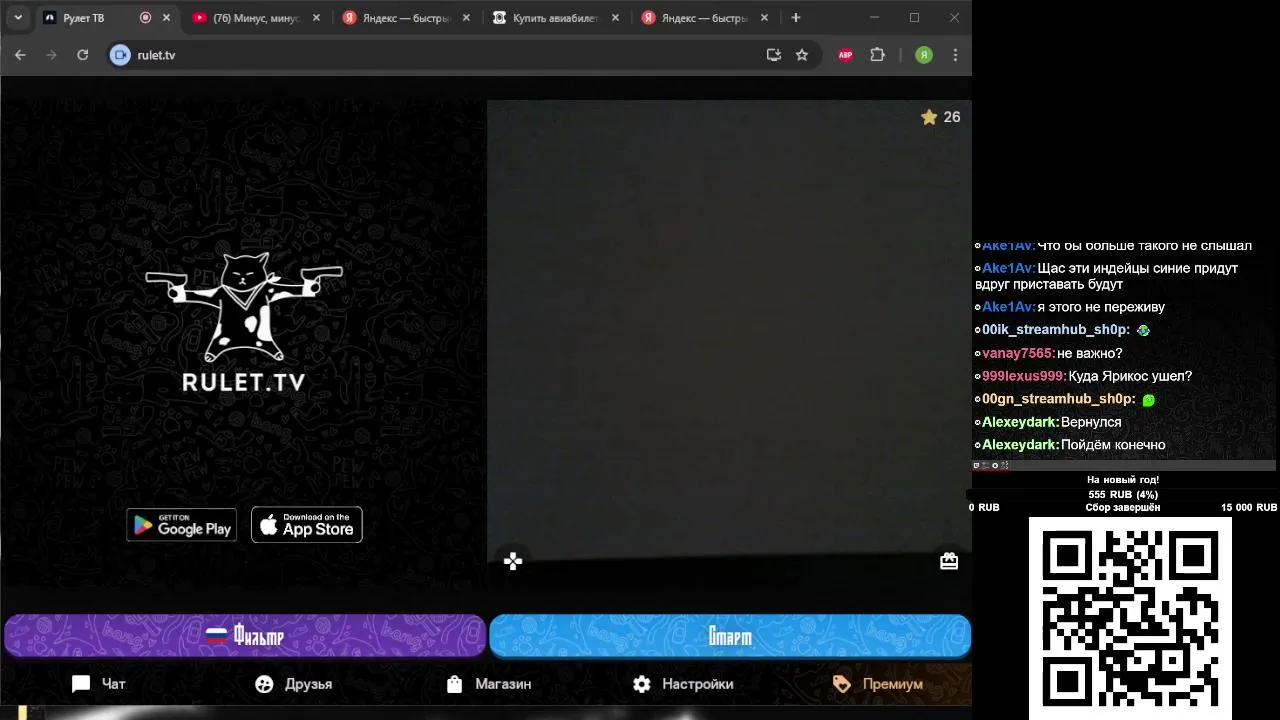Close the last Яндекс tab
Viewport: 1280px width, 720px height.
764,18
